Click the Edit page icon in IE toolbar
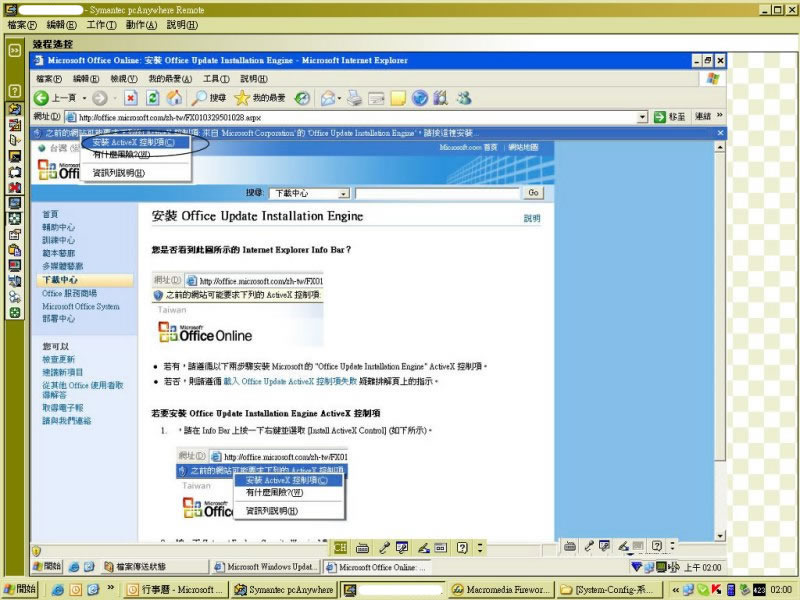Image resolution: width=800 pixels, height=600 pixels. 376,98
